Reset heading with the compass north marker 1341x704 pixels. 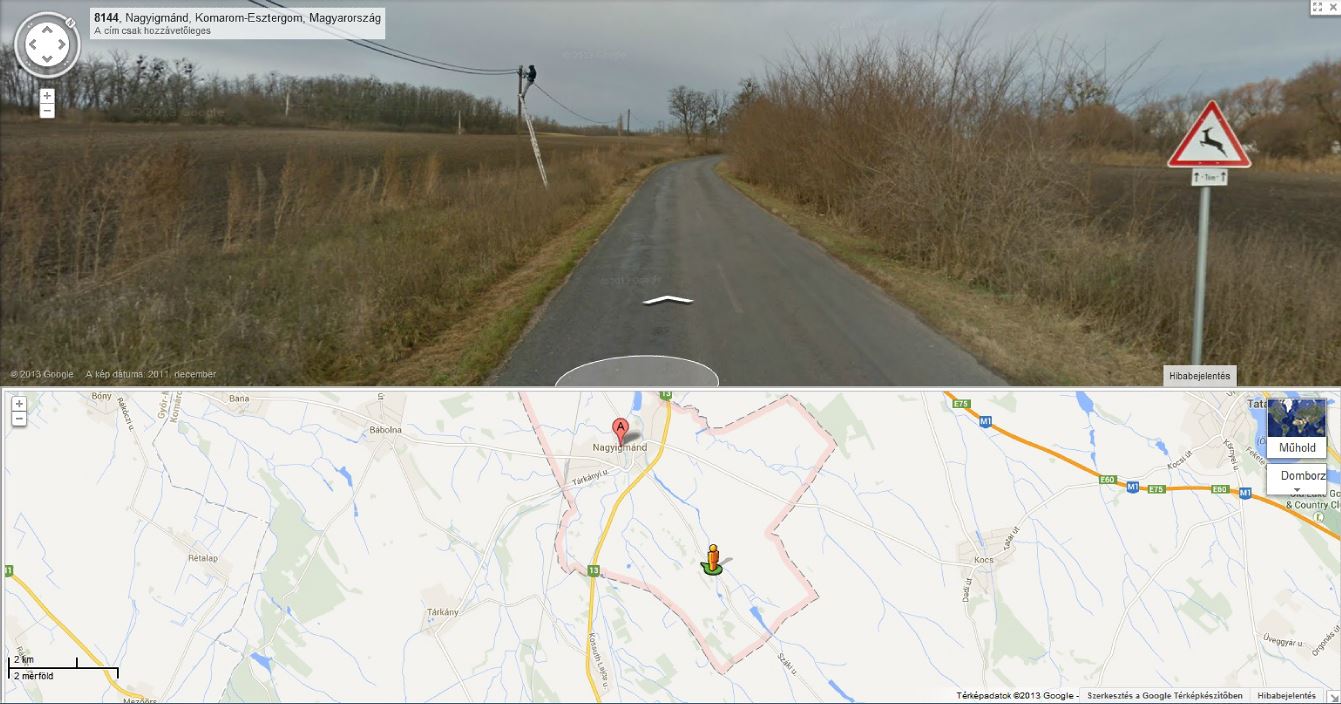coord(70,21)
